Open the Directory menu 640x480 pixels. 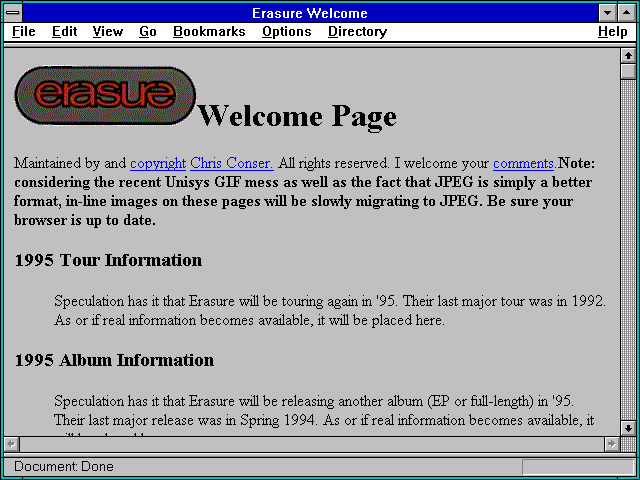pyautogui.click(x=357, y=32)
